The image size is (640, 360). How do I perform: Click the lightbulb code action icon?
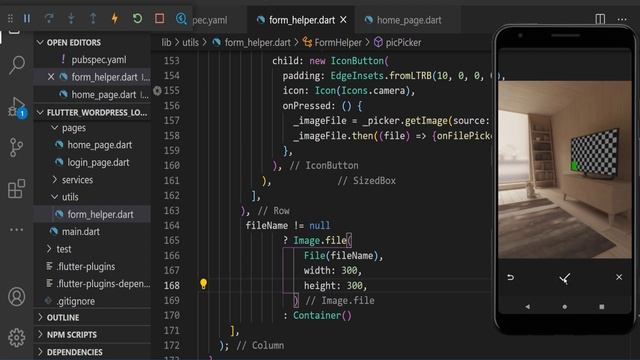coord(203,284)
